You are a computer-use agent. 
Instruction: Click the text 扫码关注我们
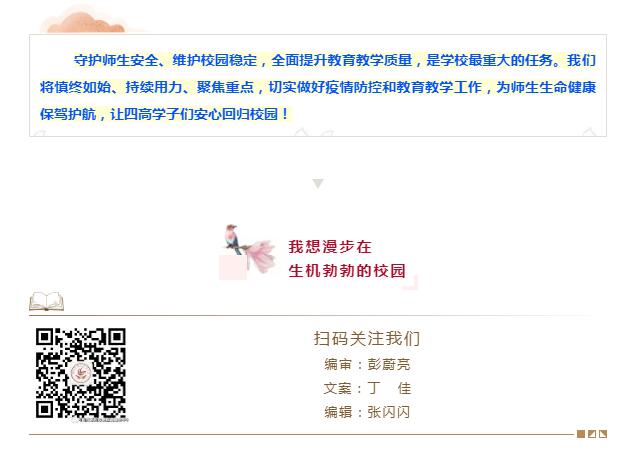tap(367, 339)
